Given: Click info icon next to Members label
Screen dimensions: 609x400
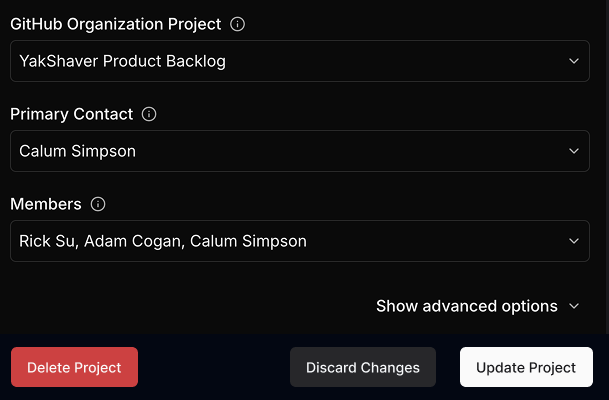Looking at the screenshot, I should pos(98,204).
